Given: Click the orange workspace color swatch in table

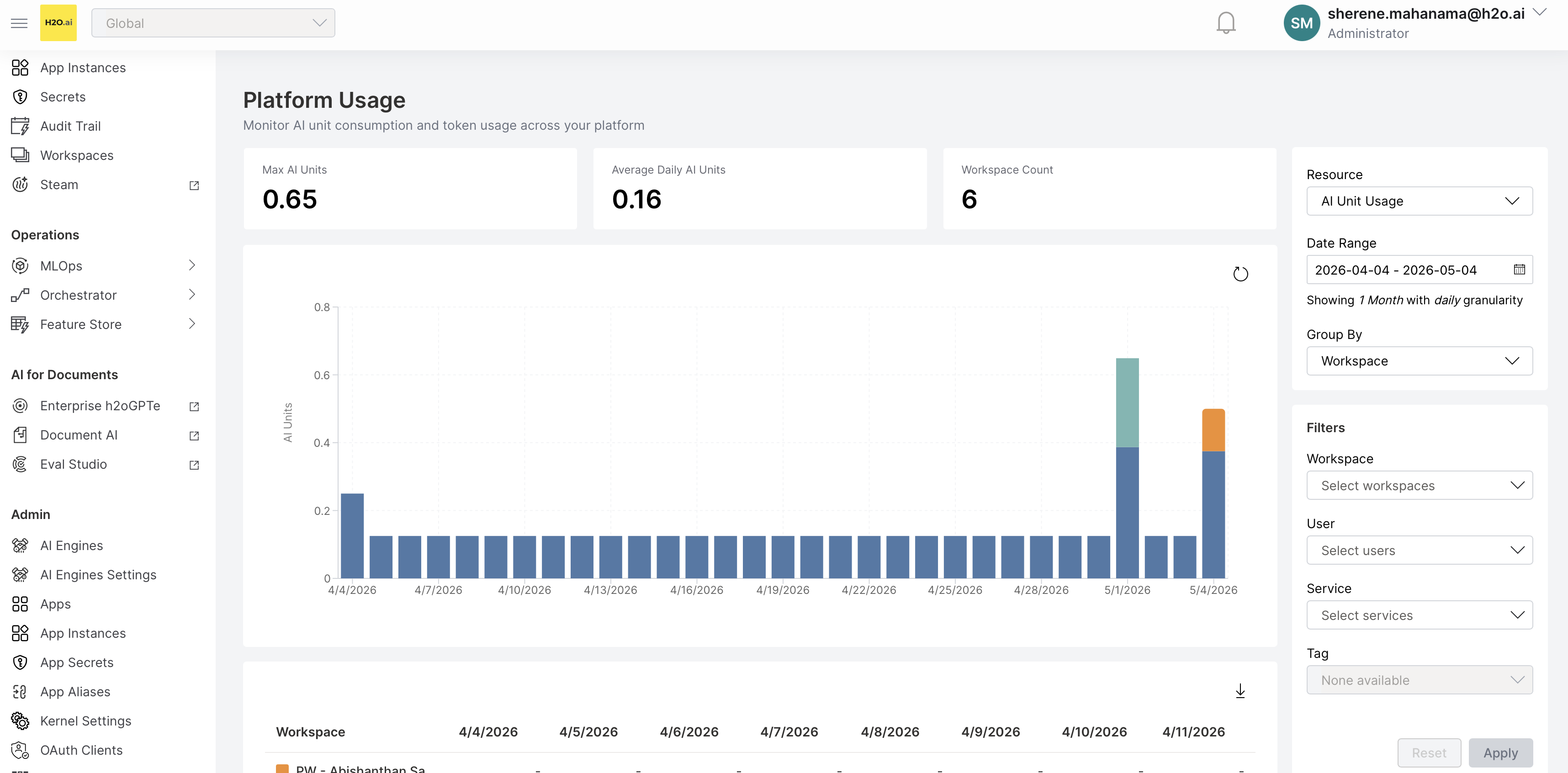Looking at the screenshot, I should click(x=282, y=769).
